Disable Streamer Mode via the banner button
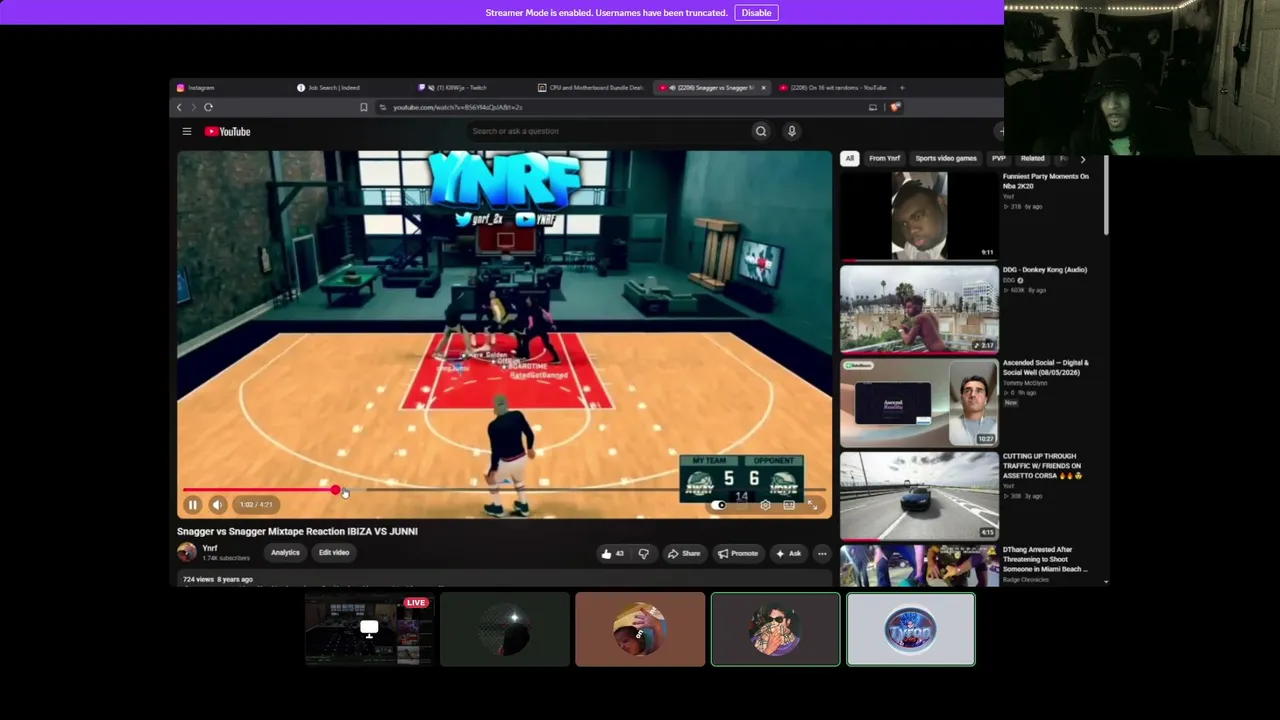 pyautogui.click(x=756, y=13)
